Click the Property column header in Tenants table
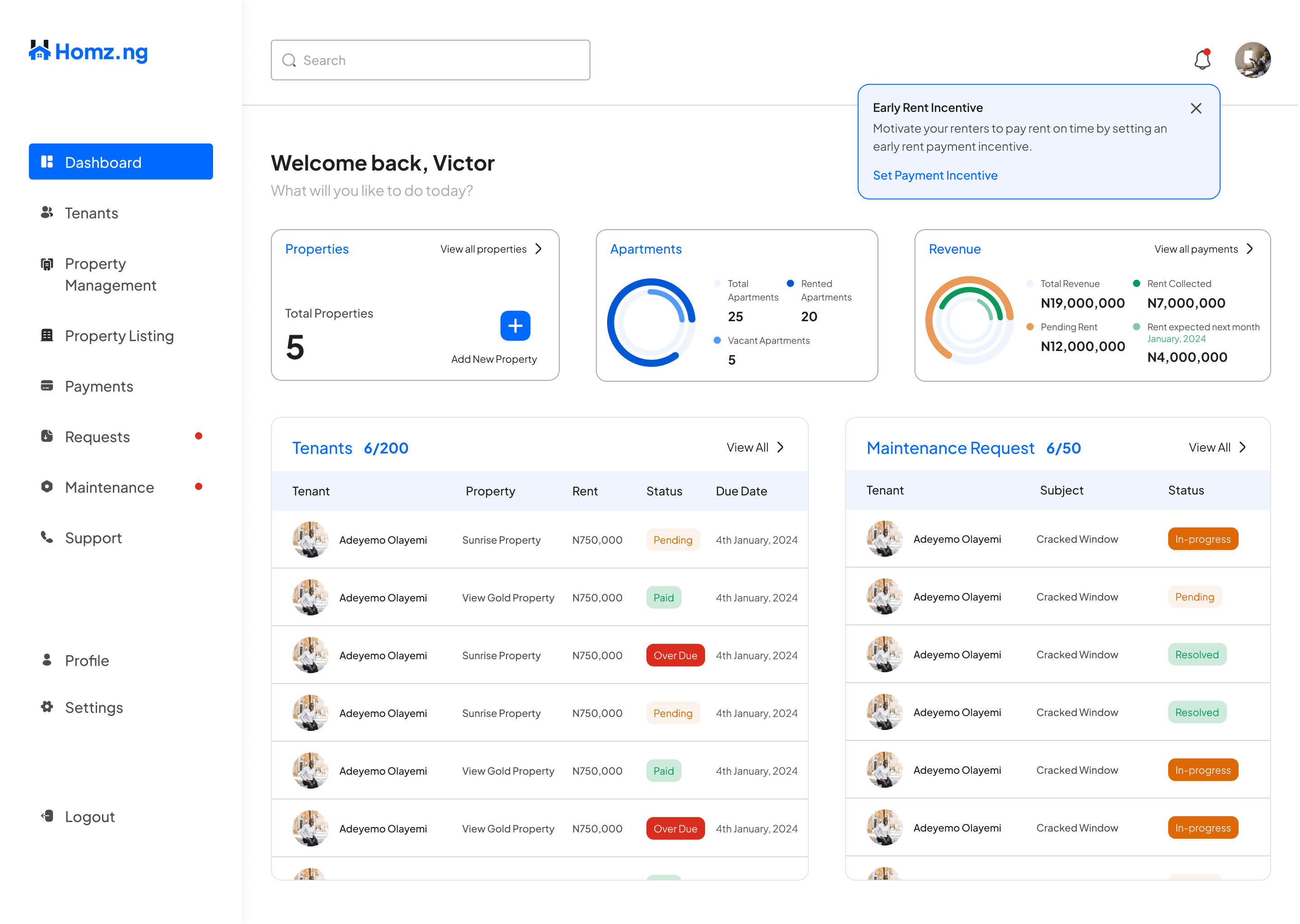 [x=490, y=491]
